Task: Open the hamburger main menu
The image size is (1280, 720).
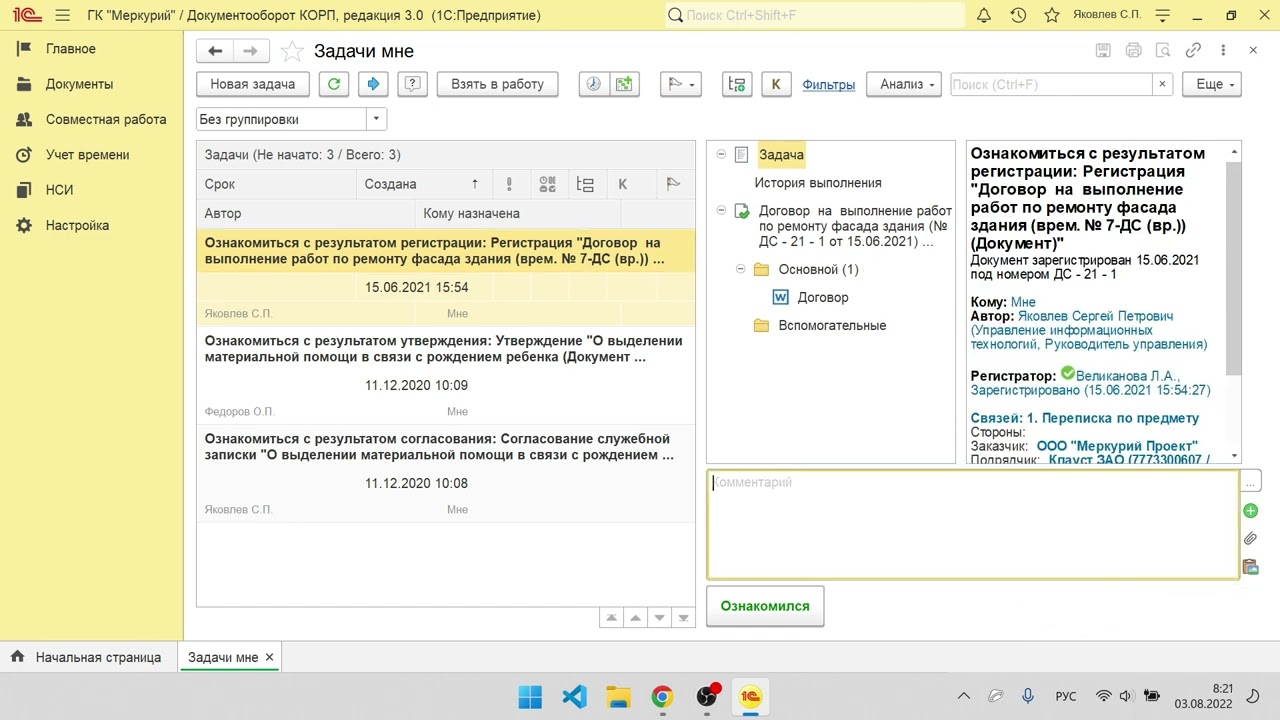Action: point(63,15)
